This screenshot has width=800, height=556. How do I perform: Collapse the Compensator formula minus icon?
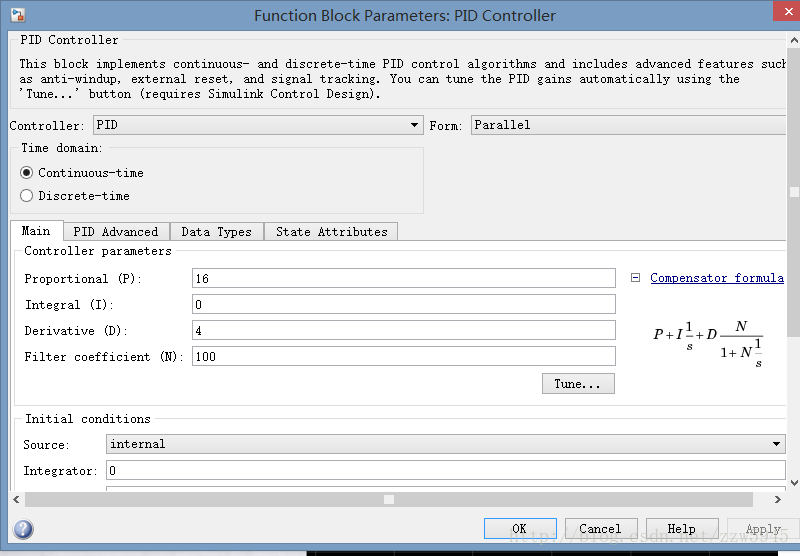(x=635, y=278)
